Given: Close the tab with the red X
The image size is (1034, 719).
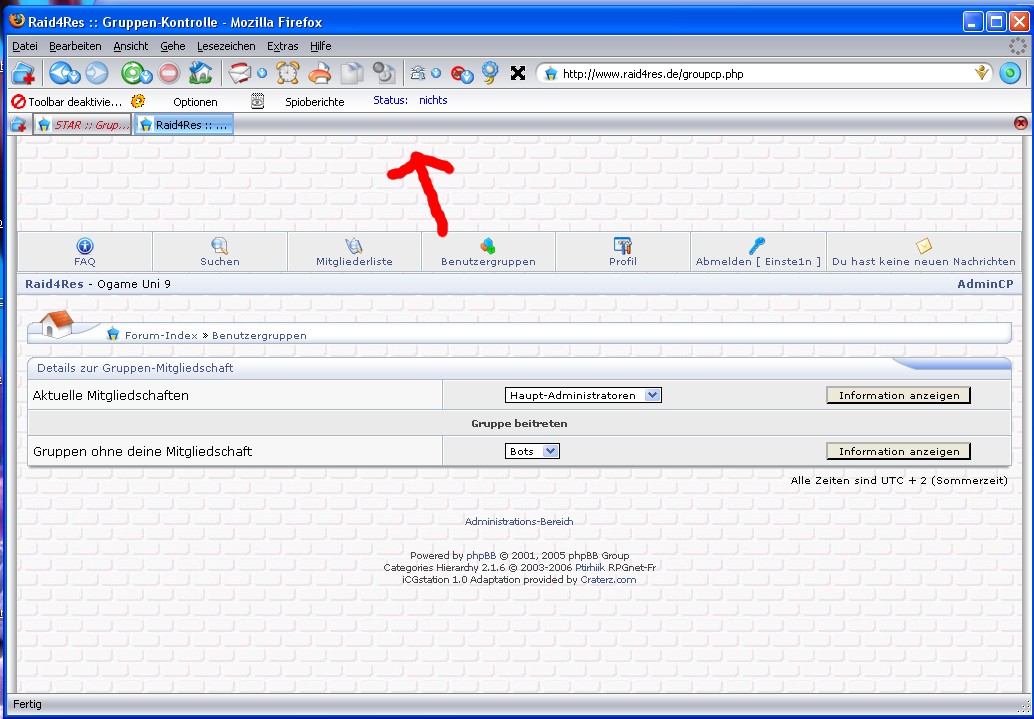Looking at the screenshot, I should click(1020, 123).
